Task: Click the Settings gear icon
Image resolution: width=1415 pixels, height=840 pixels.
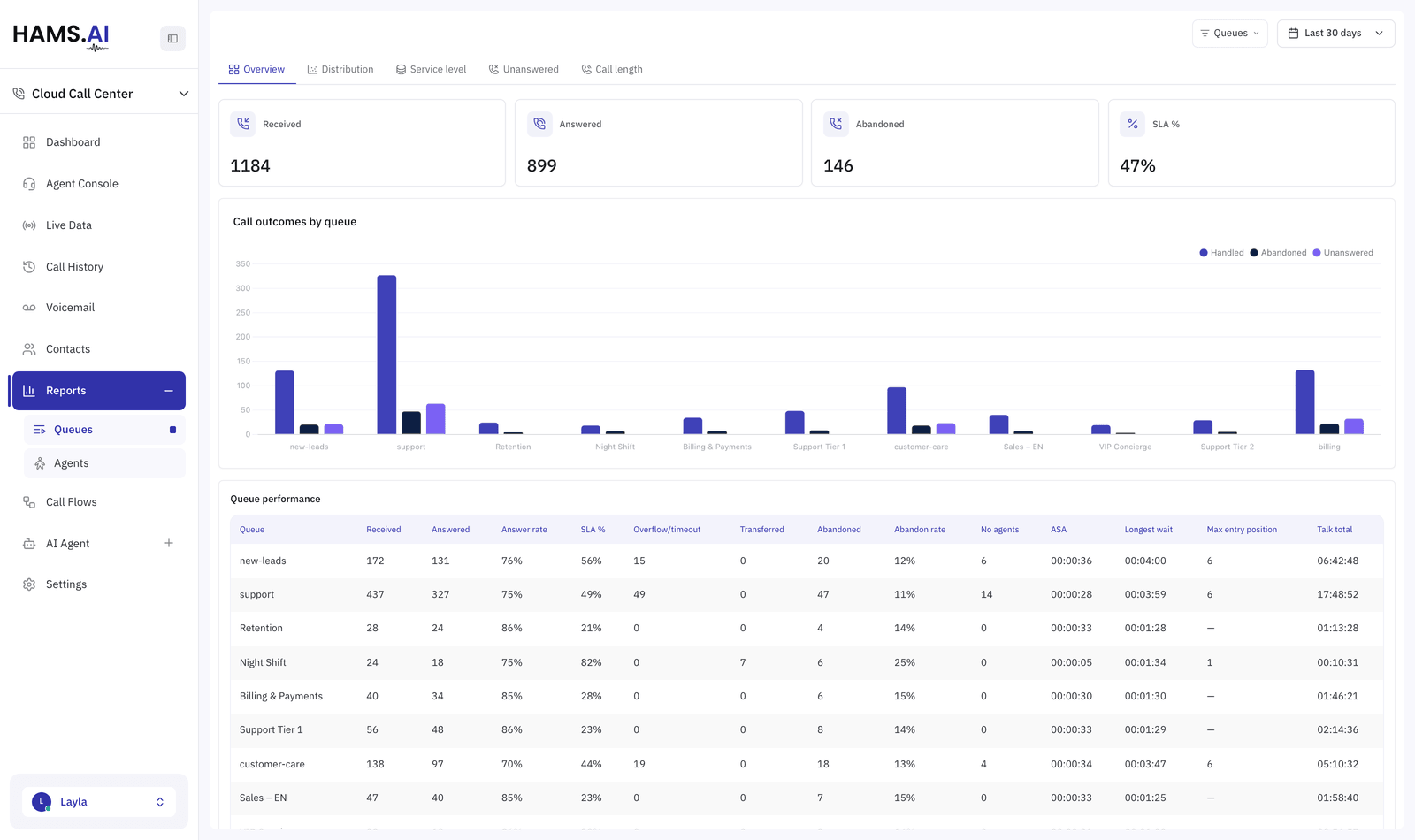Action: [x=29, y=584]
